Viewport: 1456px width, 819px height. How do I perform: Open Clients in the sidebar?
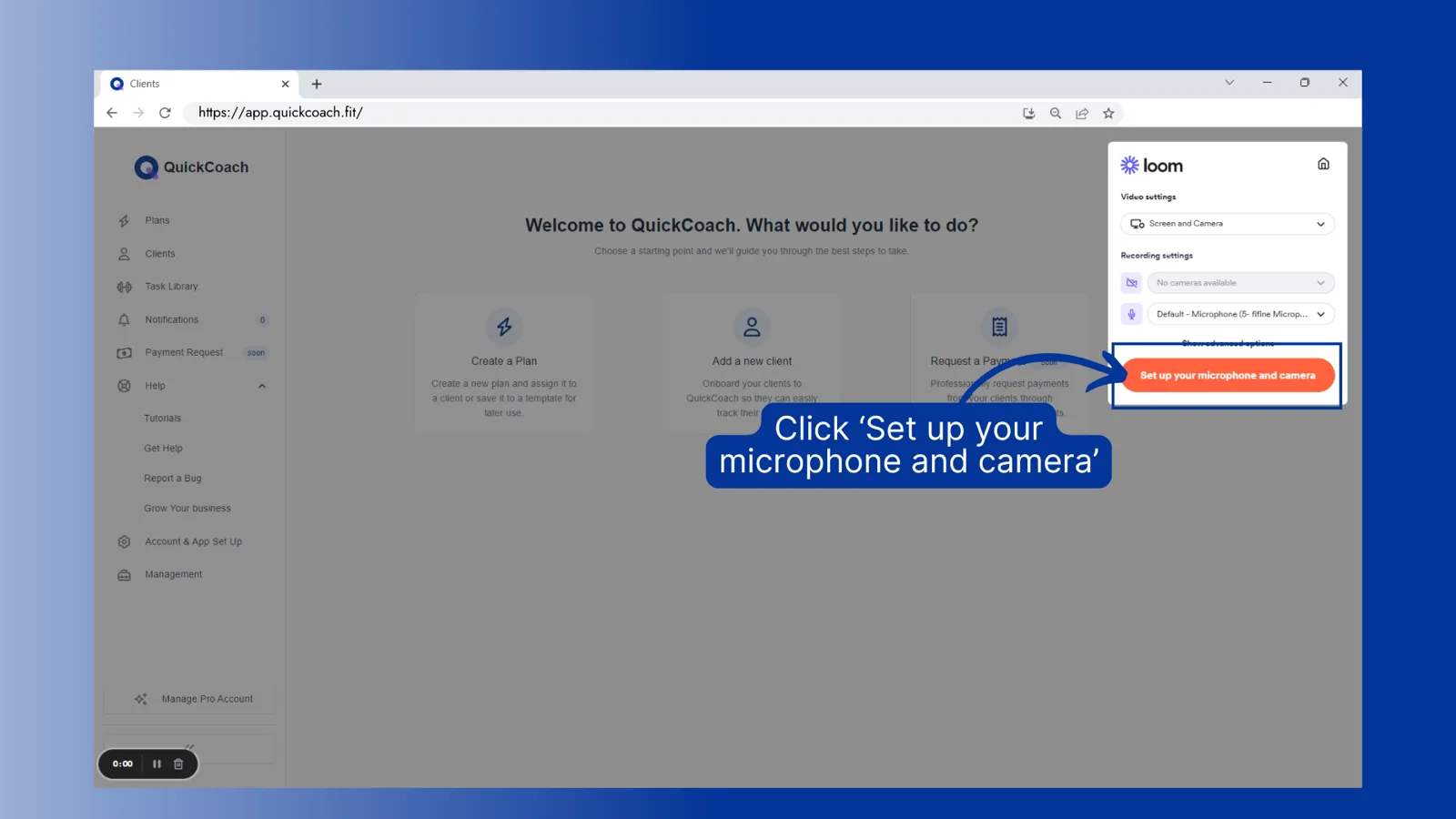159,254
